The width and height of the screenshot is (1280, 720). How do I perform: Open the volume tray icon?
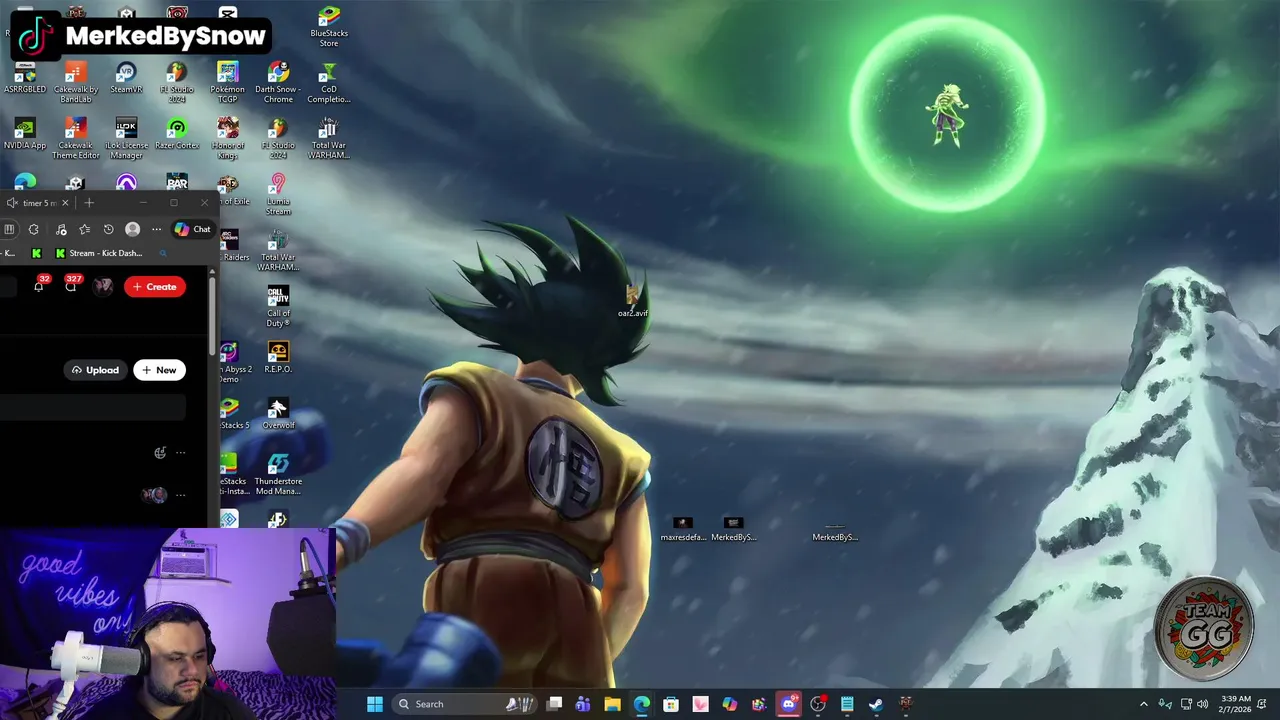click(1203, 704)
